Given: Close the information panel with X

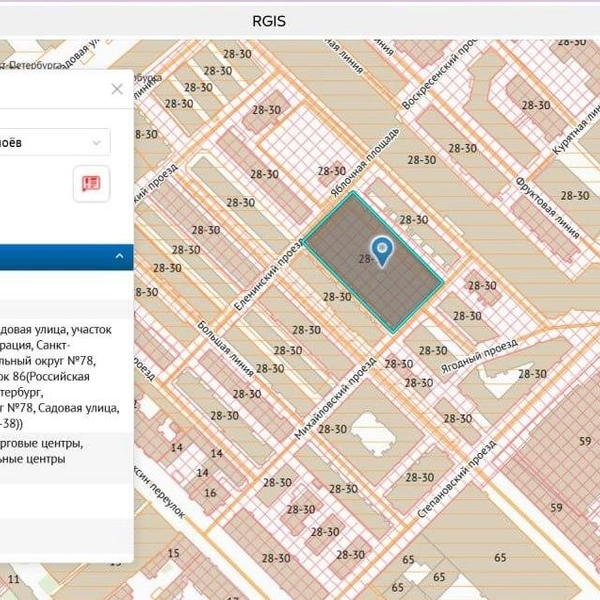Looking at the screenshot, I should [x=117, y=89].
